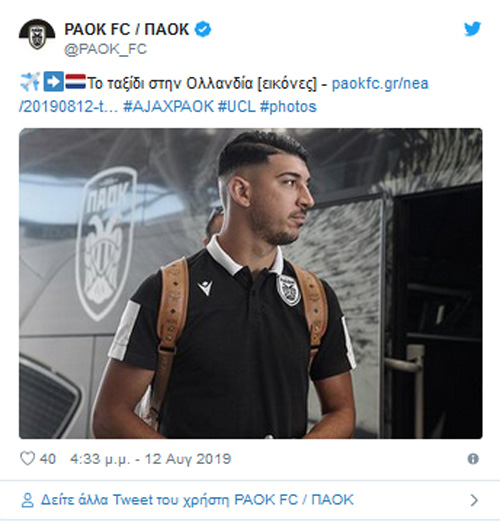Click the like count 40
Image resolution: width=500 pixels, height=522 pixels.
click(x=48, y=459)
